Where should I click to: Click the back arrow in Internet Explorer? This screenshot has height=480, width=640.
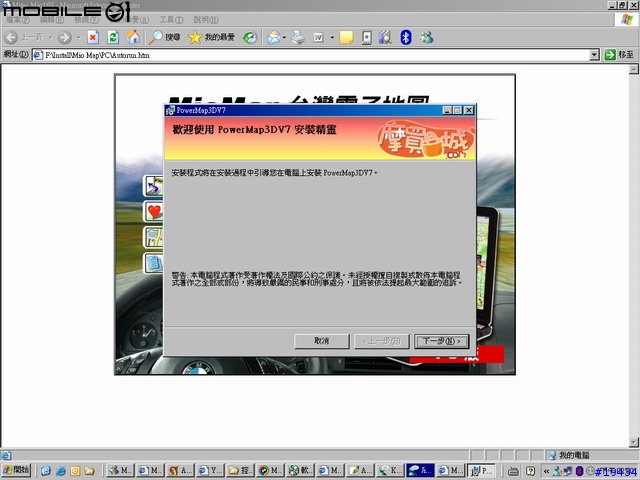(x=11, y=38)
